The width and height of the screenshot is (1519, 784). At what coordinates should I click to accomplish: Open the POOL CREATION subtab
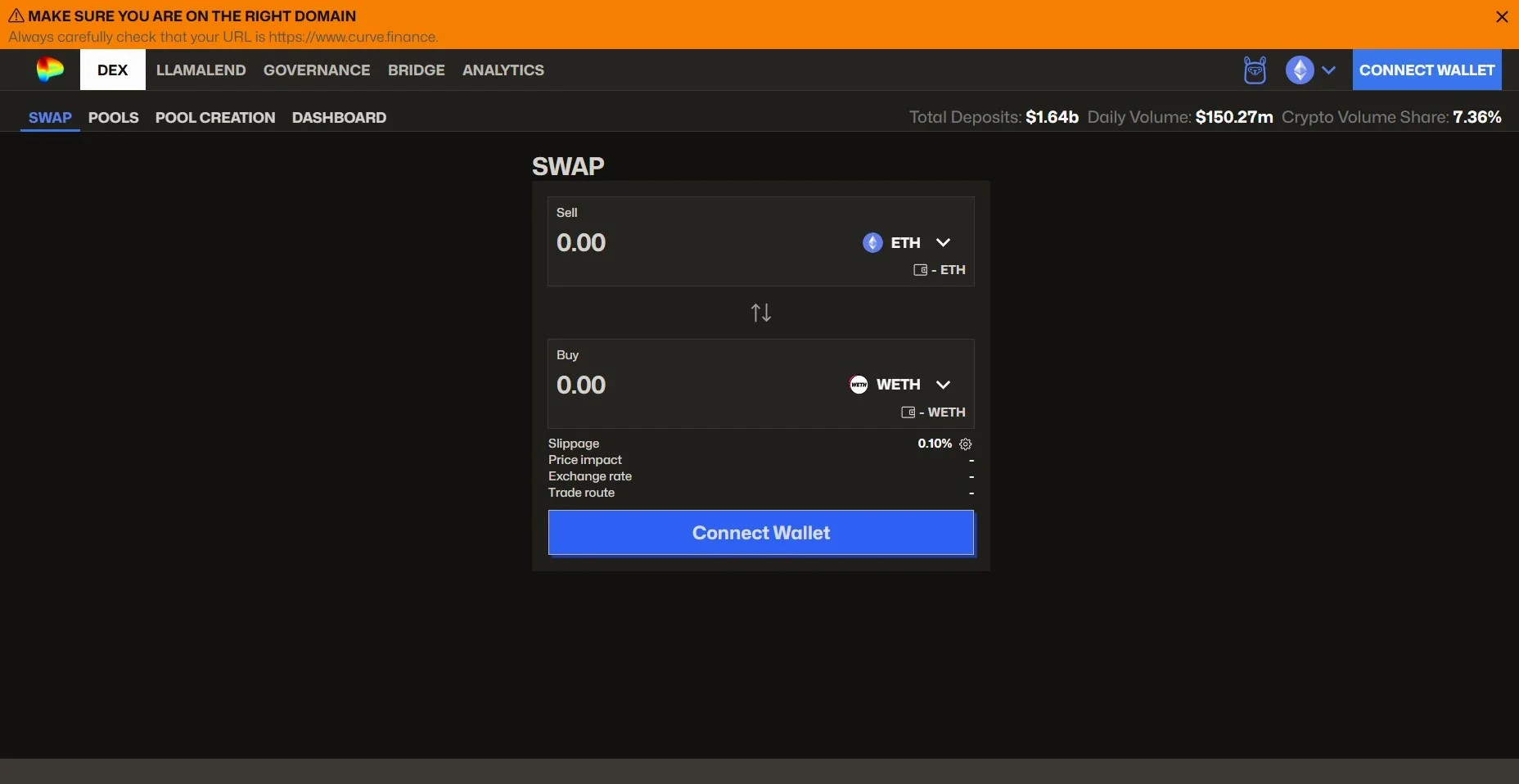tap(215, 118)
